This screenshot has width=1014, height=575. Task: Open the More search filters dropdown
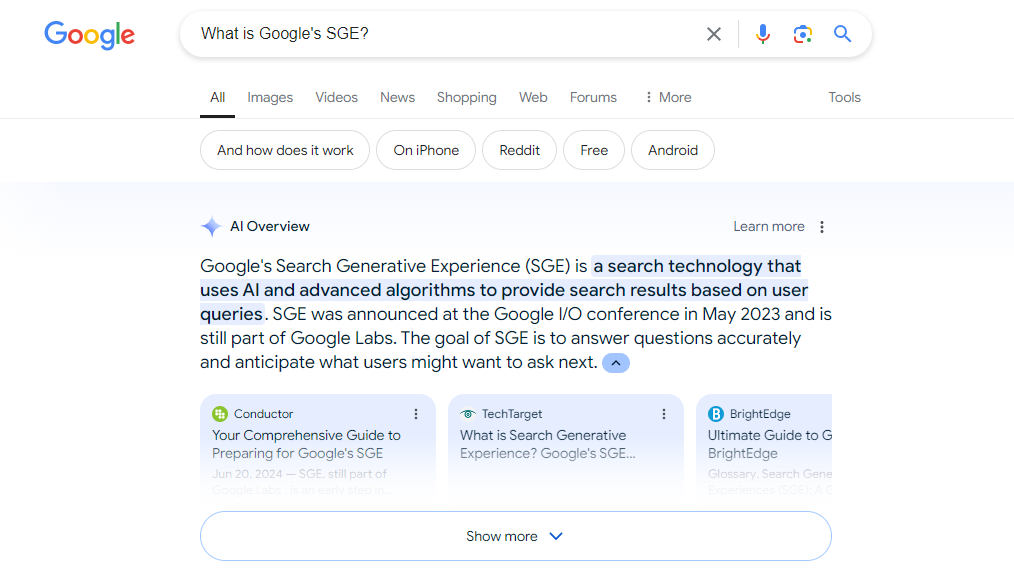tap(667, 97)
